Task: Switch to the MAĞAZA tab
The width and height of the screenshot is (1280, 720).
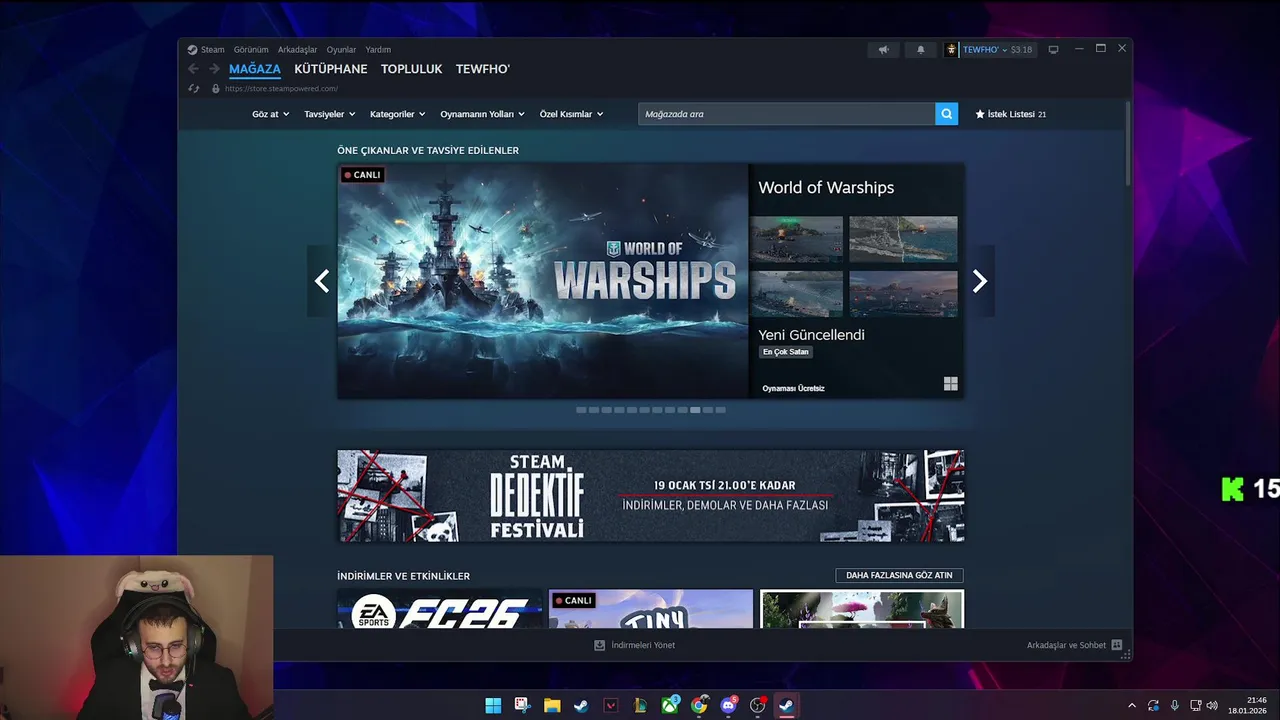Action: point(255,69)
